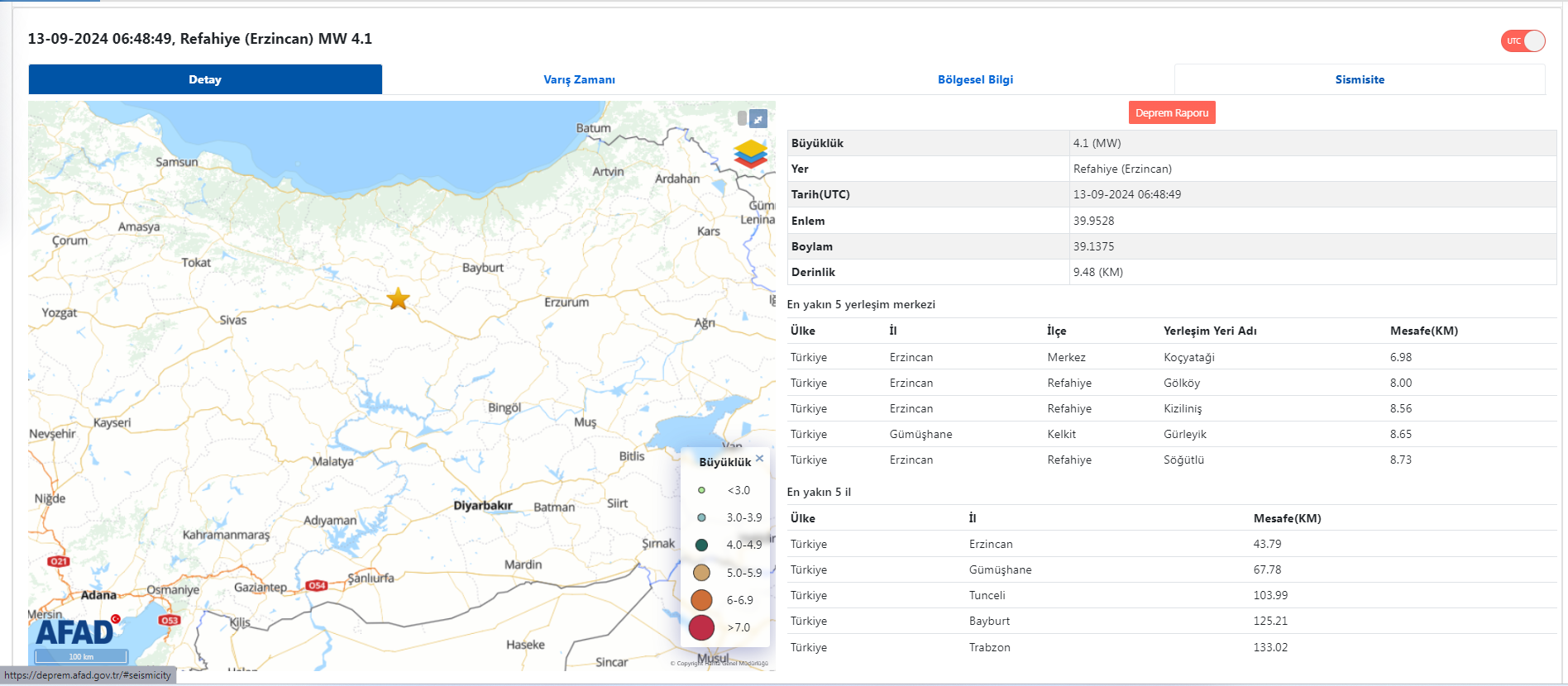This screenshot has width=1568, height=686.
Task: Click the >7.0 red legend circle
Action: [x=701, y=627]
